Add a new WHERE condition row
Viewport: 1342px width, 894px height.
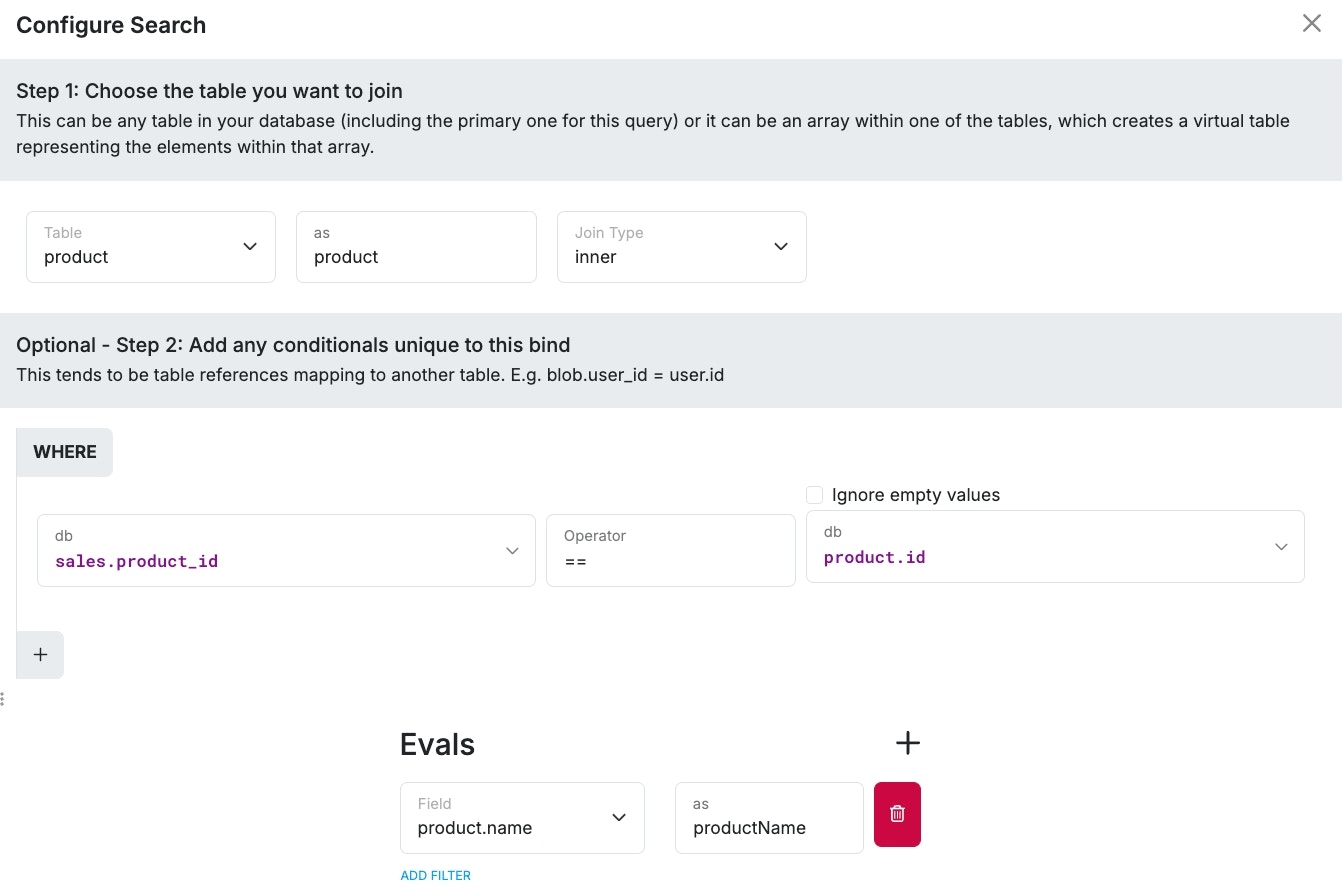[40, 655]
